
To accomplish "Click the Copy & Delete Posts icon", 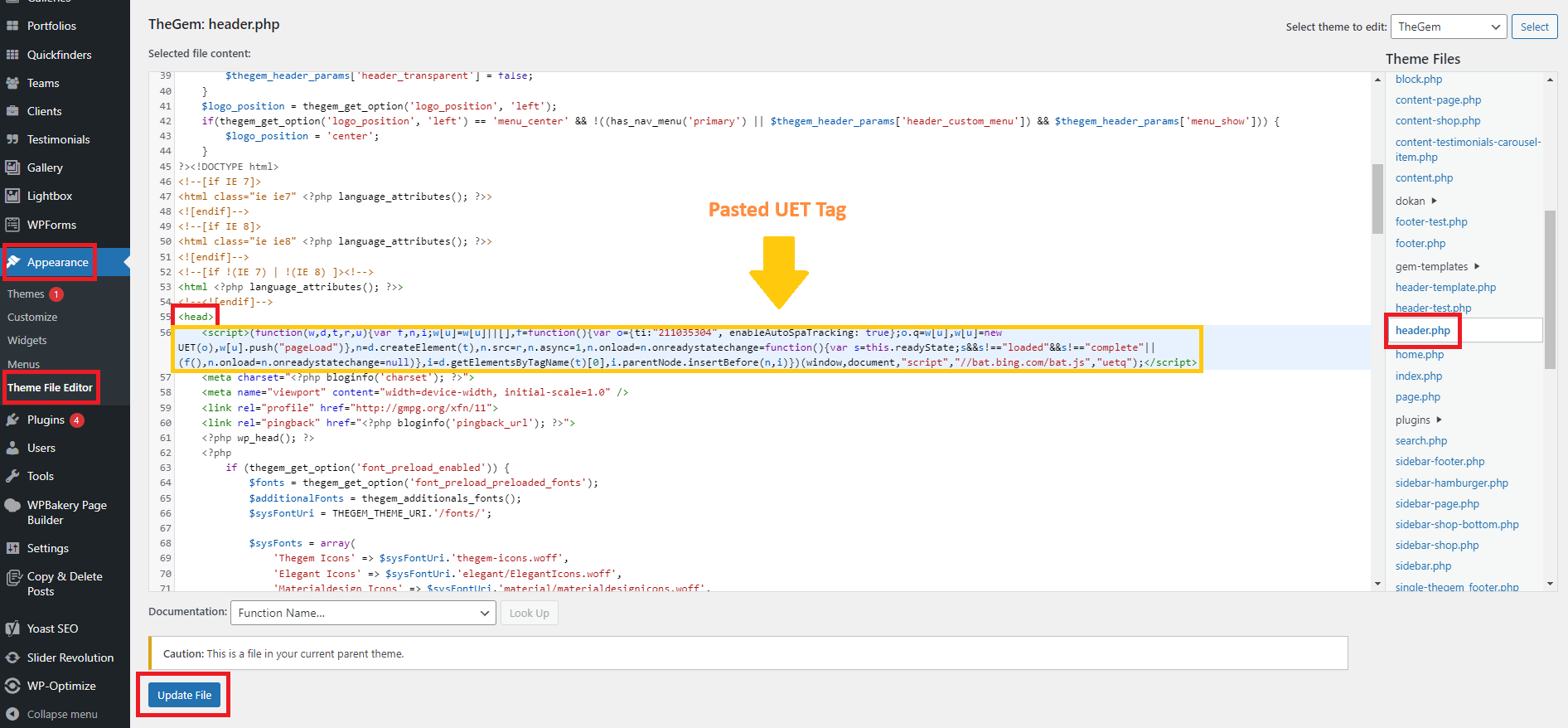I will [12, 577].
